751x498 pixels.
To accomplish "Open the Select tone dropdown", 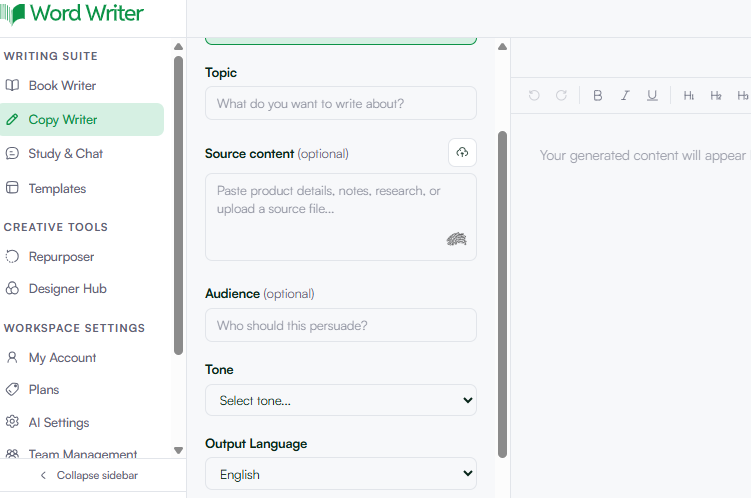I will pyautogui.click(x=341, y=400).
